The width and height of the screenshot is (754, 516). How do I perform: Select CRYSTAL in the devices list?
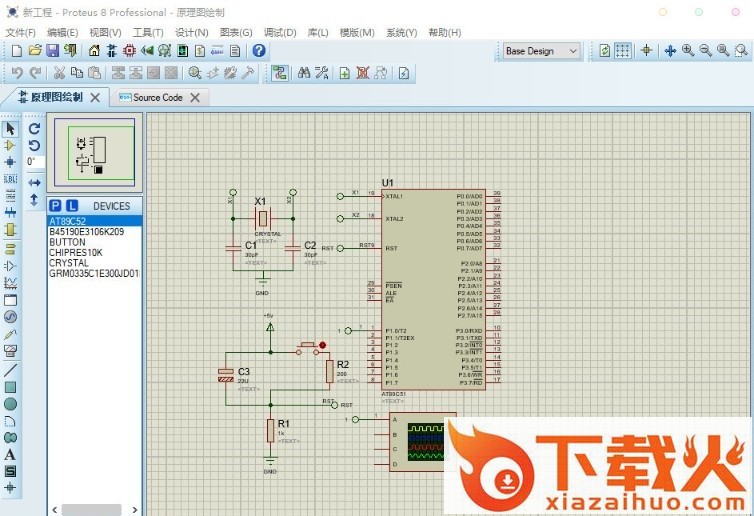(x=69, y=263)
